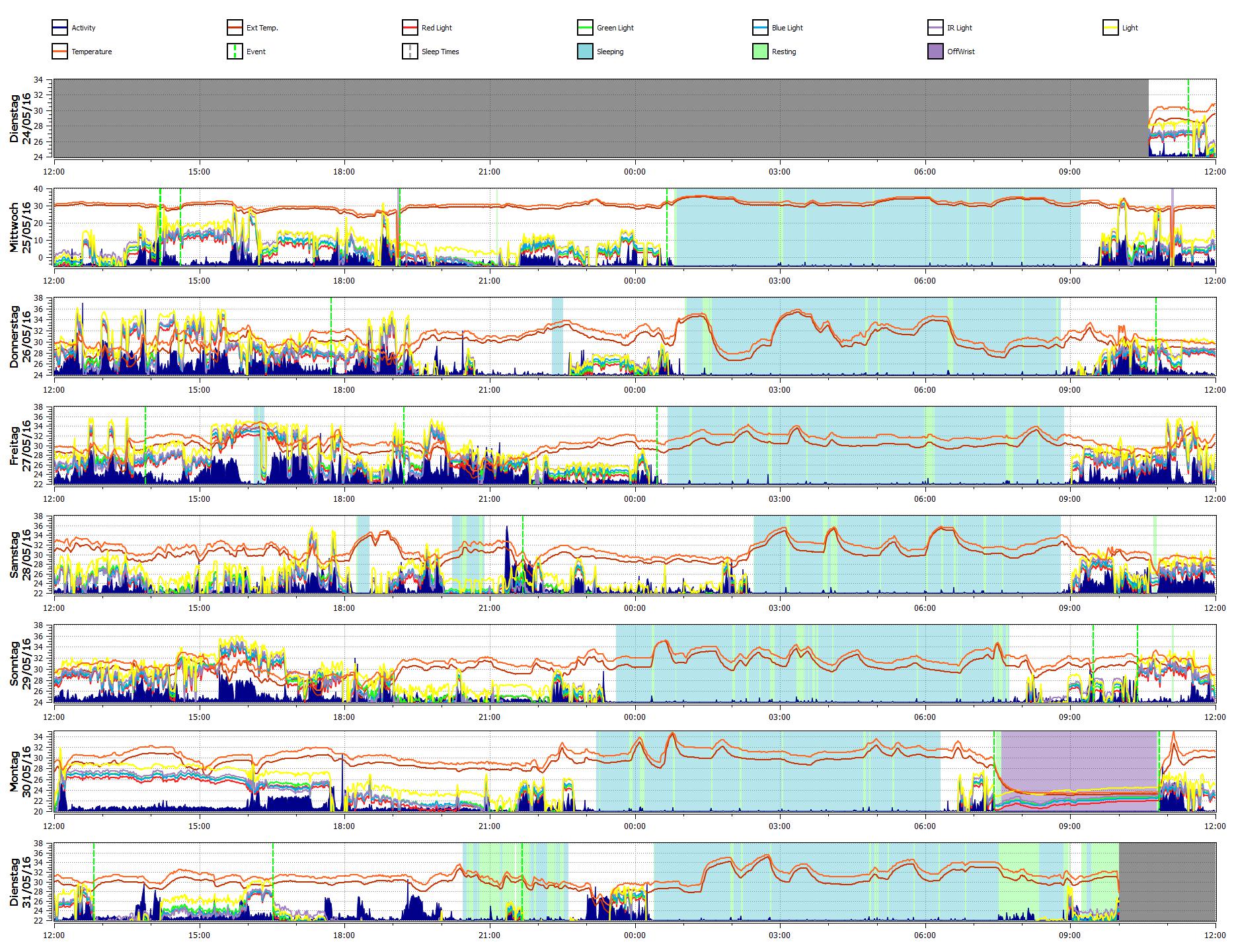Click the Sonntag 29/05/16 row label

pos(20,663)
